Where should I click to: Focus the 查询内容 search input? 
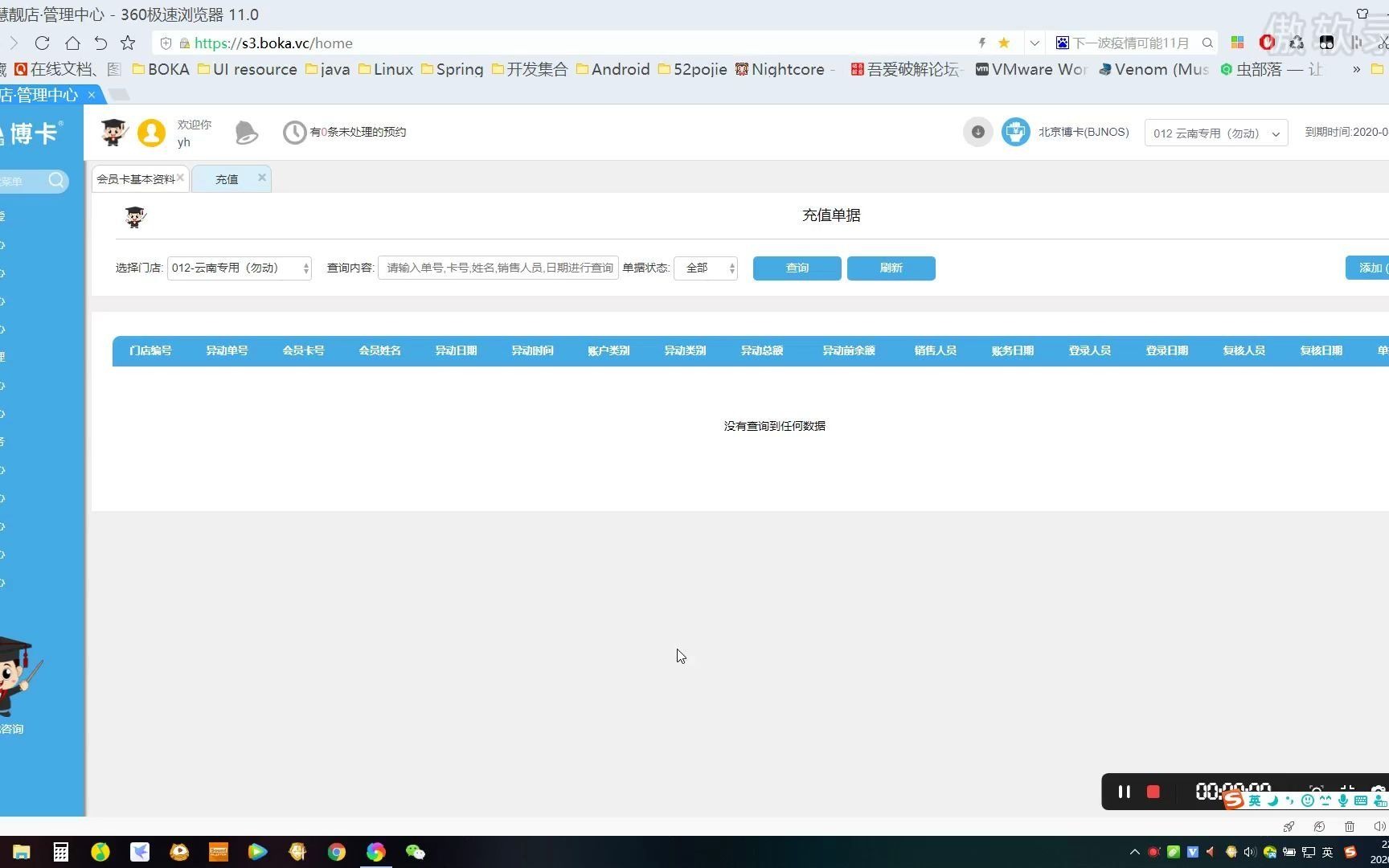498,268
